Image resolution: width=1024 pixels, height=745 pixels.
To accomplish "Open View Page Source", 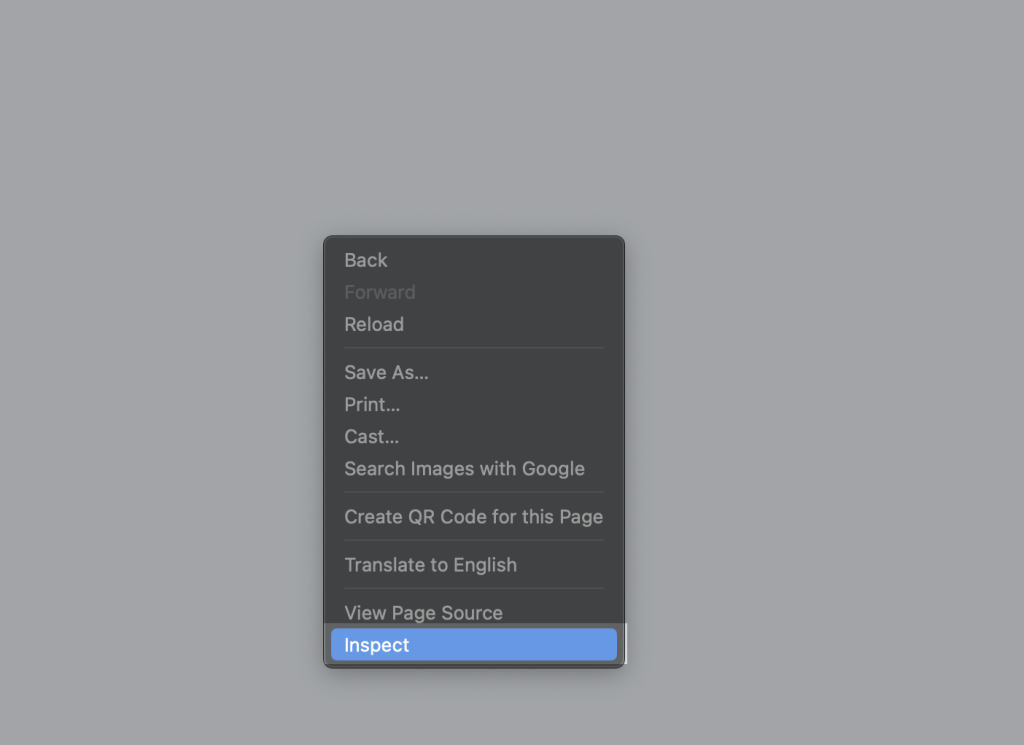I will click(x=423, y=613).
